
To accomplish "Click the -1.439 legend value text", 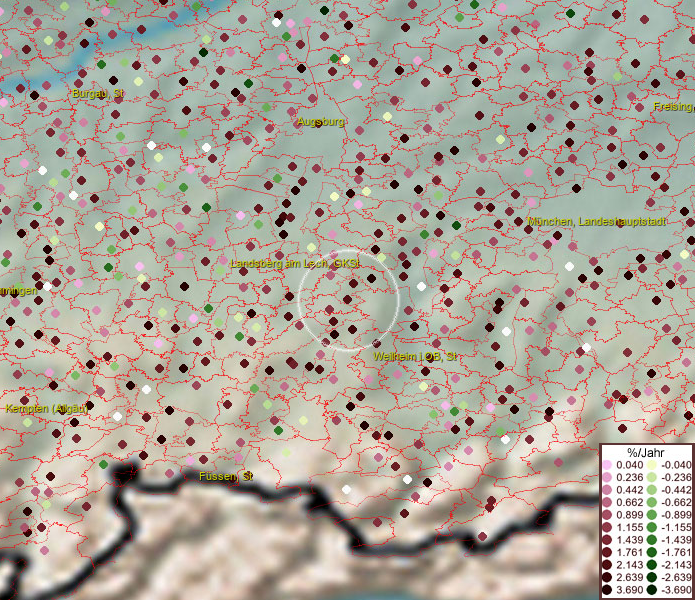I will (x=676, y=540).
